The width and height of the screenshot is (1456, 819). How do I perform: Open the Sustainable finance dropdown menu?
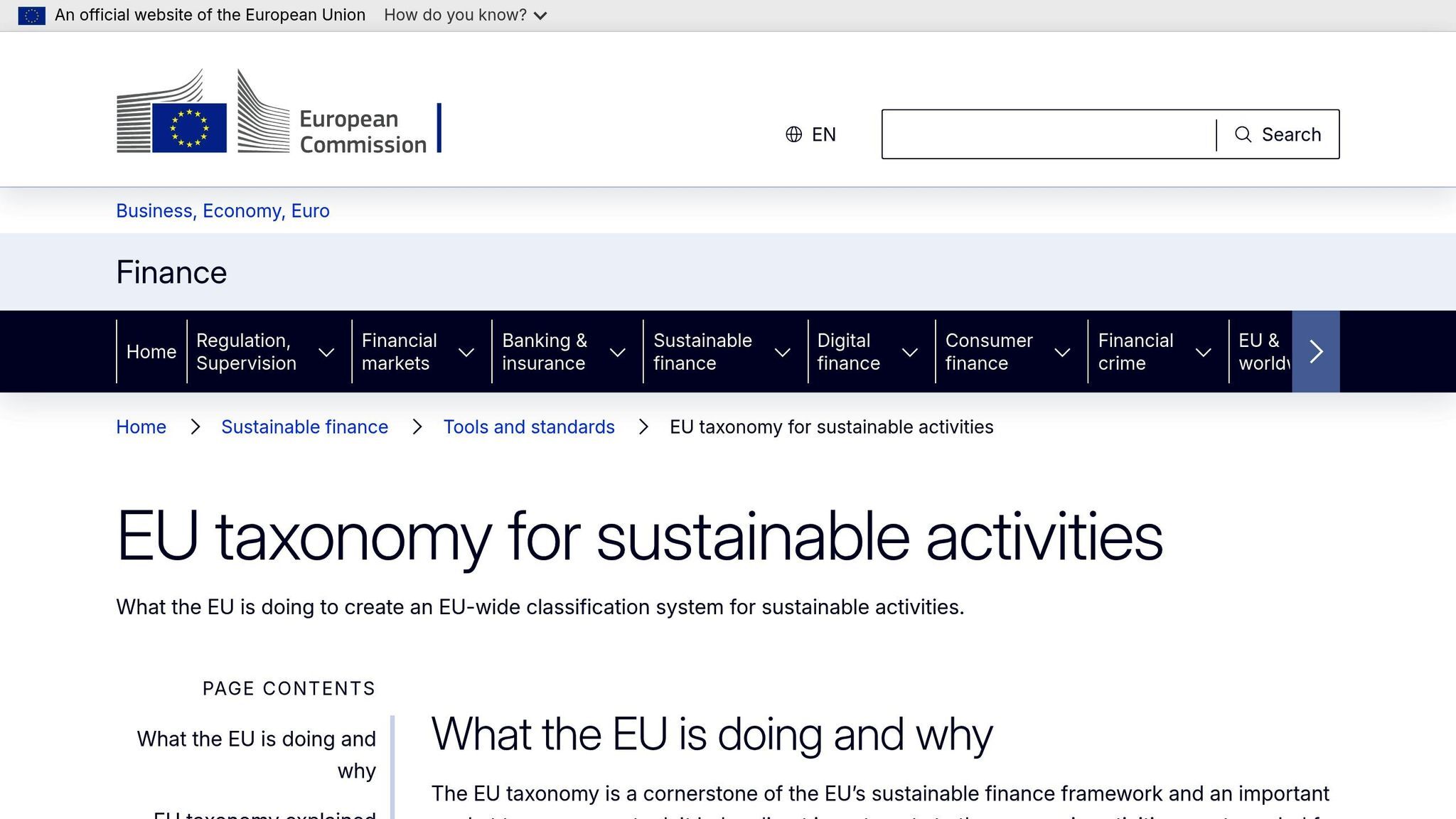click(x=783, y=353)
